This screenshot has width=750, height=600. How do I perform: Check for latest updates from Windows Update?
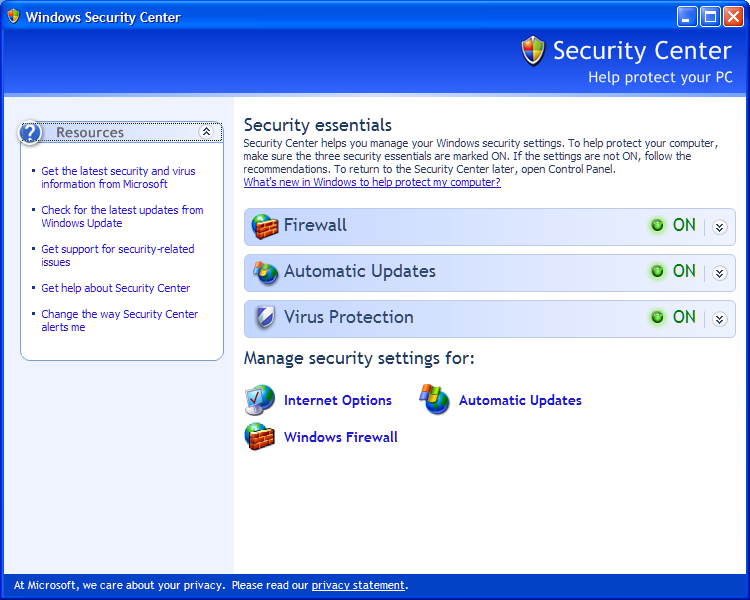(122, 217)
